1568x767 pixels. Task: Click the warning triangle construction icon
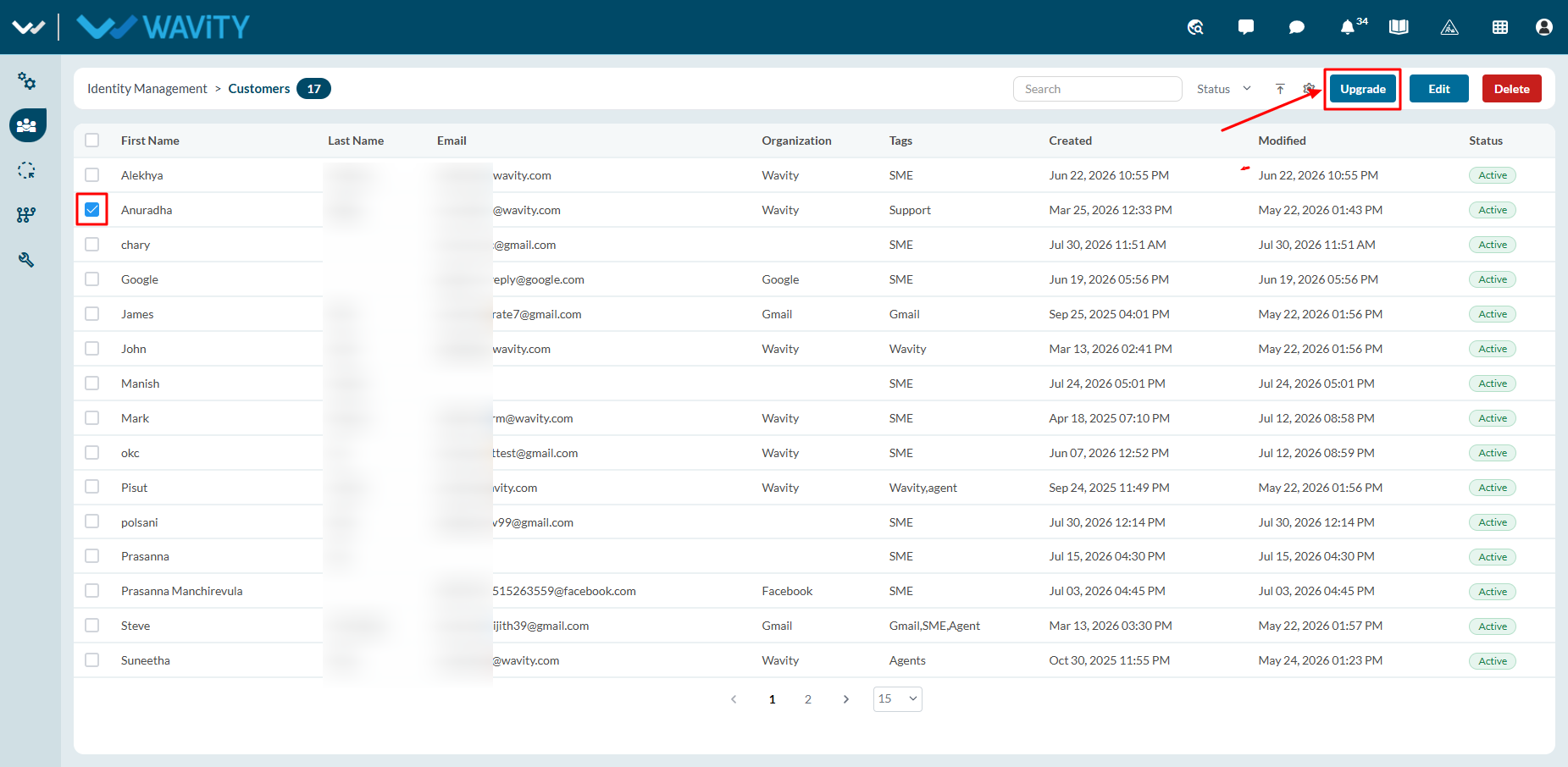[1449, 27]
